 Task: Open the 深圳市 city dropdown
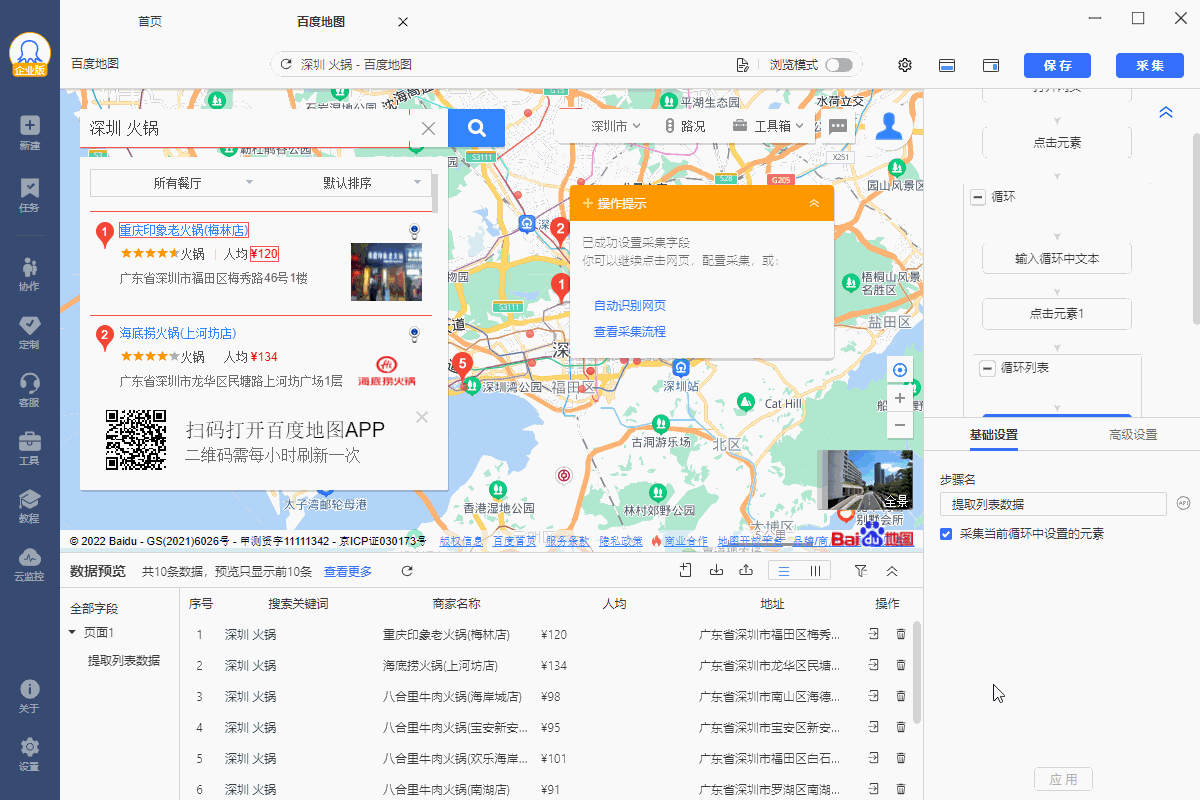615,126
